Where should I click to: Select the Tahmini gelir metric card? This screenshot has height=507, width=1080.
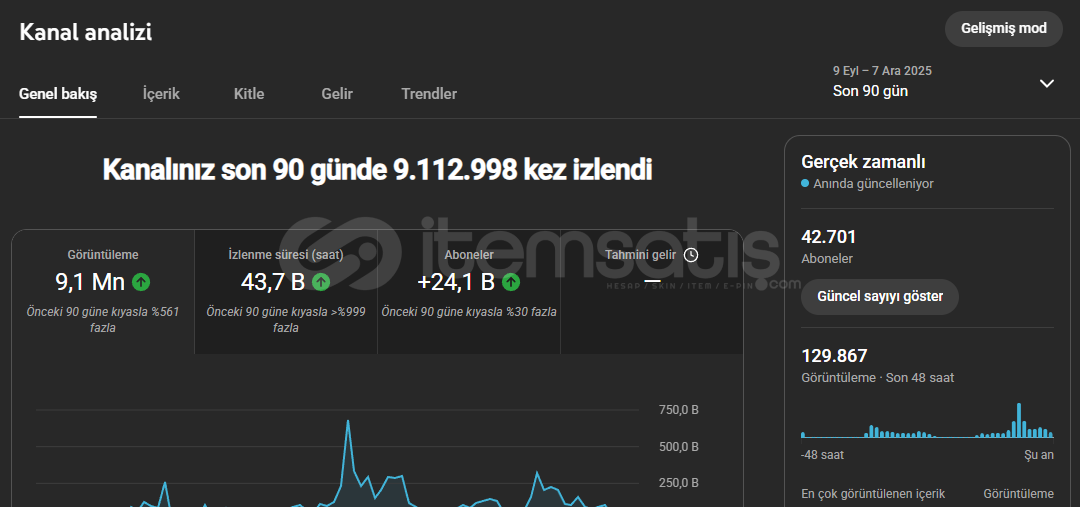(x=652, y=292)
